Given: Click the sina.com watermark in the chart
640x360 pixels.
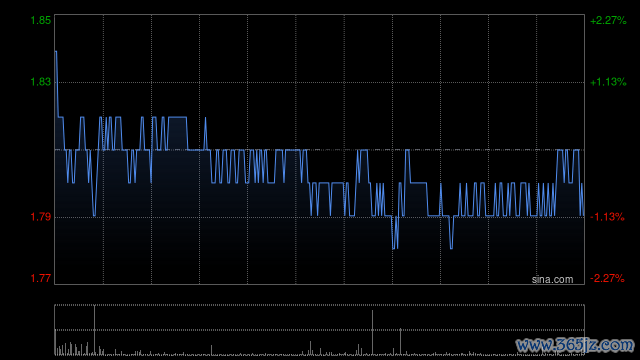Looking at the screenshot, I should (552, 280).
